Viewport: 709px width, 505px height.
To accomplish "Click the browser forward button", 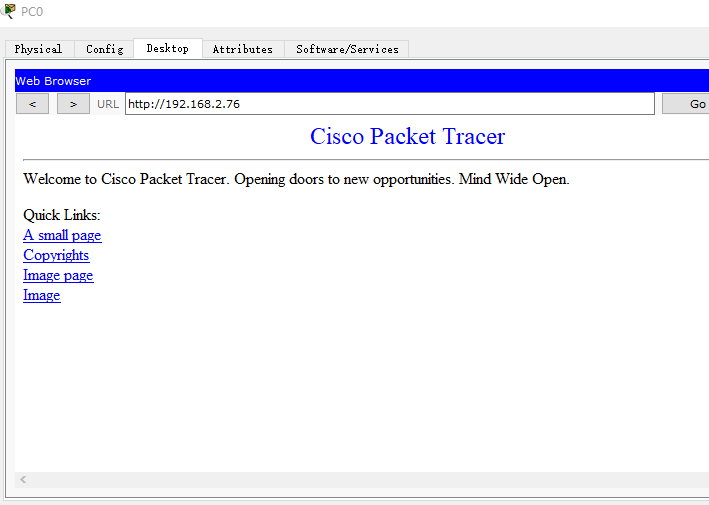I will [73, 104].
